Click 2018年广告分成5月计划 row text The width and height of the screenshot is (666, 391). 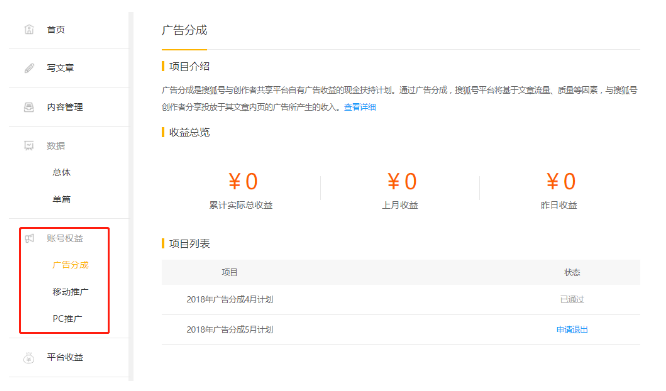tap(230, 329)
